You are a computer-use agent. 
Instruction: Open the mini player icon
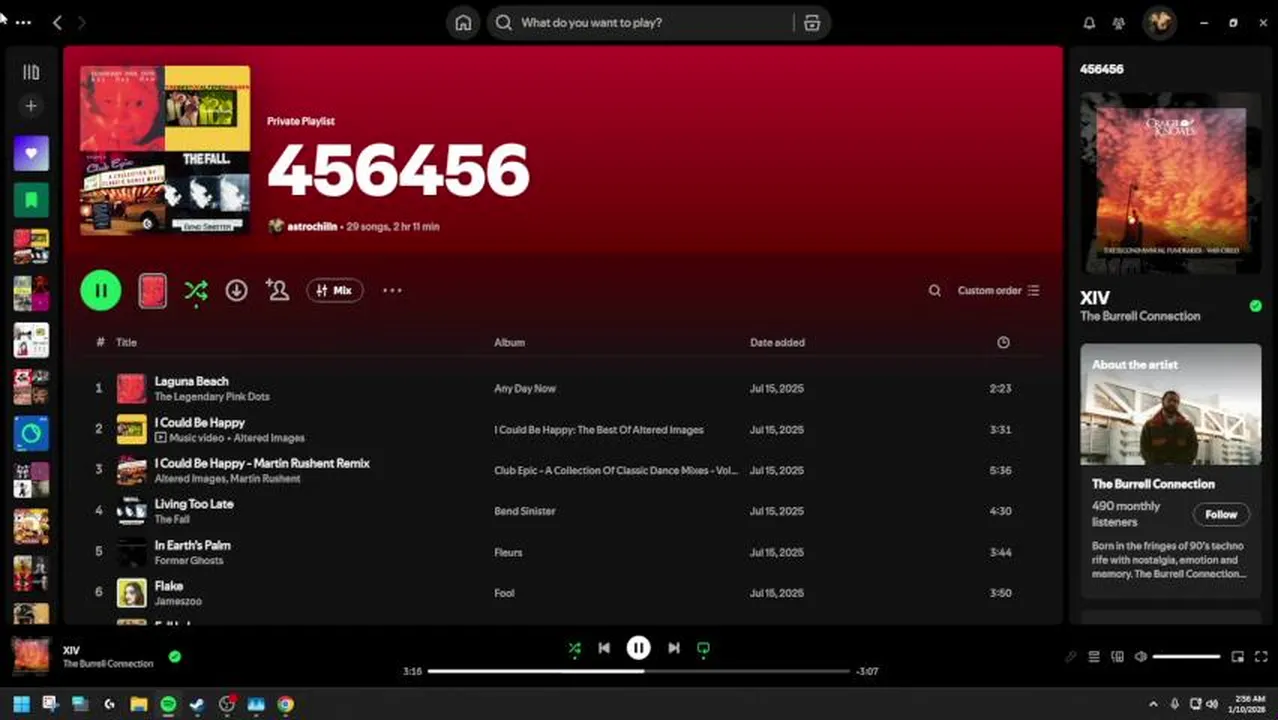(x=1237, y=657)
